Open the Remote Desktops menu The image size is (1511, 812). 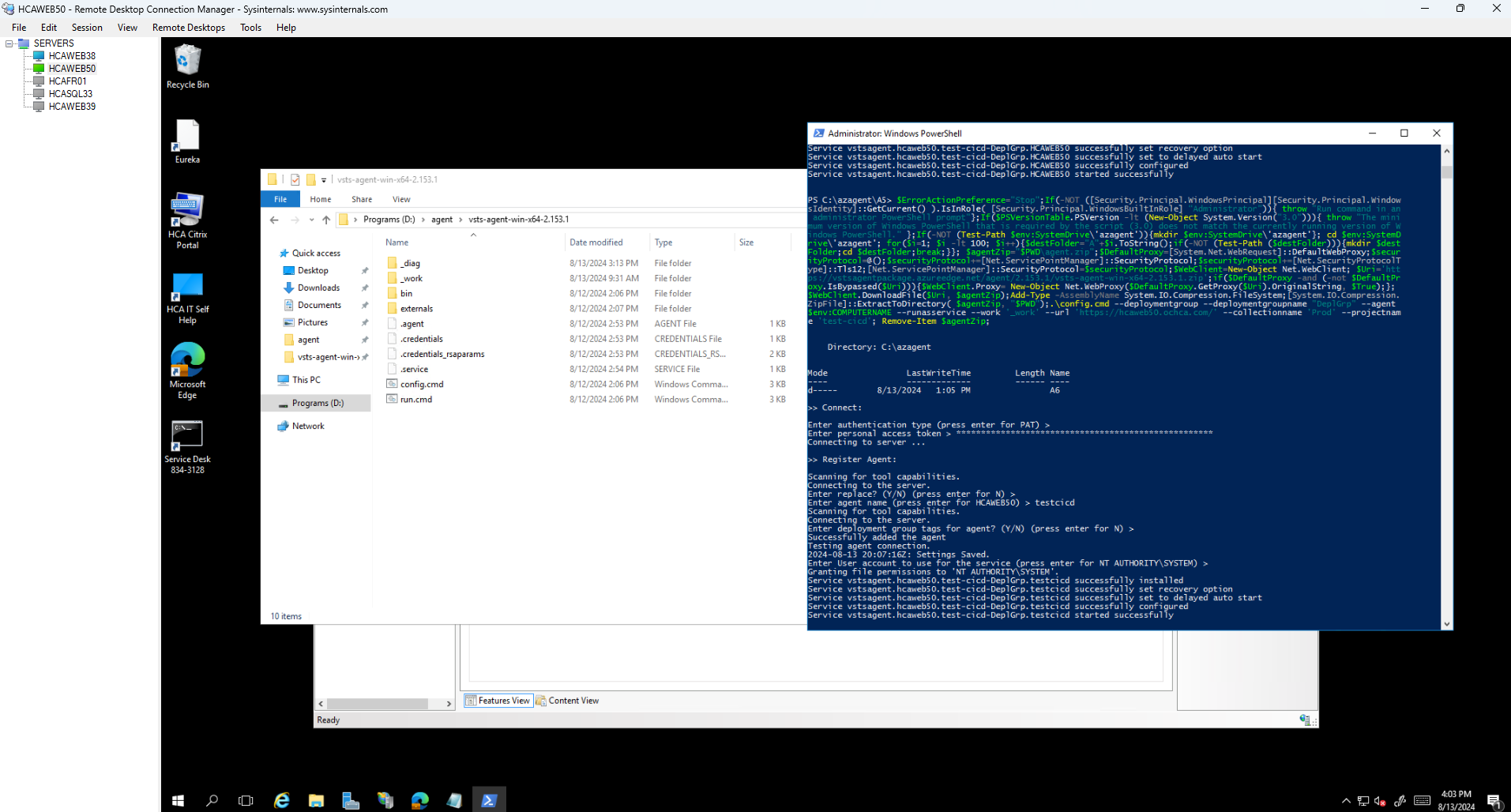(x=189, y=28)
